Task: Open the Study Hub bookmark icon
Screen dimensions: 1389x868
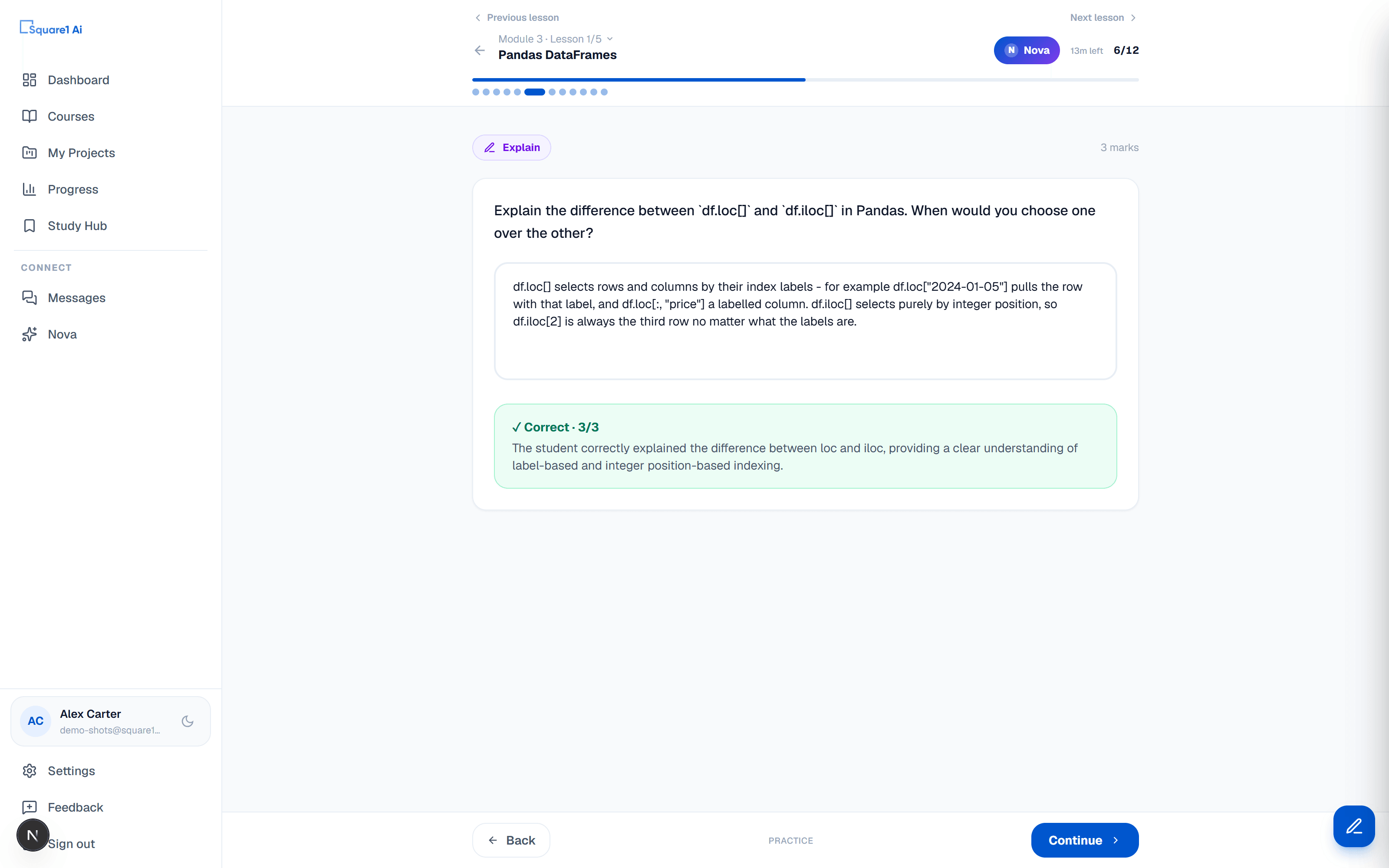Action: (x=29, y=226)
